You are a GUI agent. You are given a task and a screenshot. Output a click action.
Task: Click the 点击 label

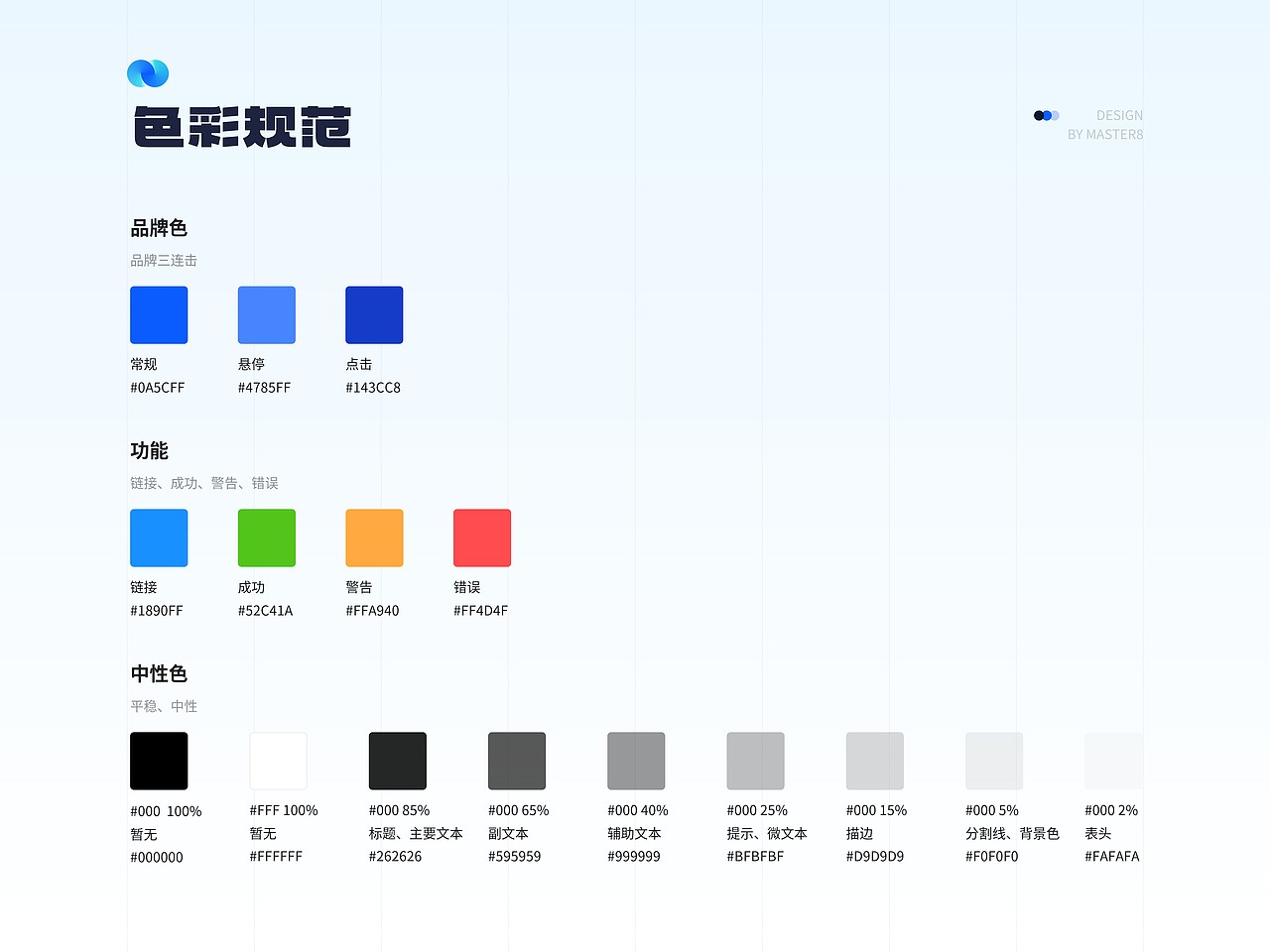tap(359, 365)
